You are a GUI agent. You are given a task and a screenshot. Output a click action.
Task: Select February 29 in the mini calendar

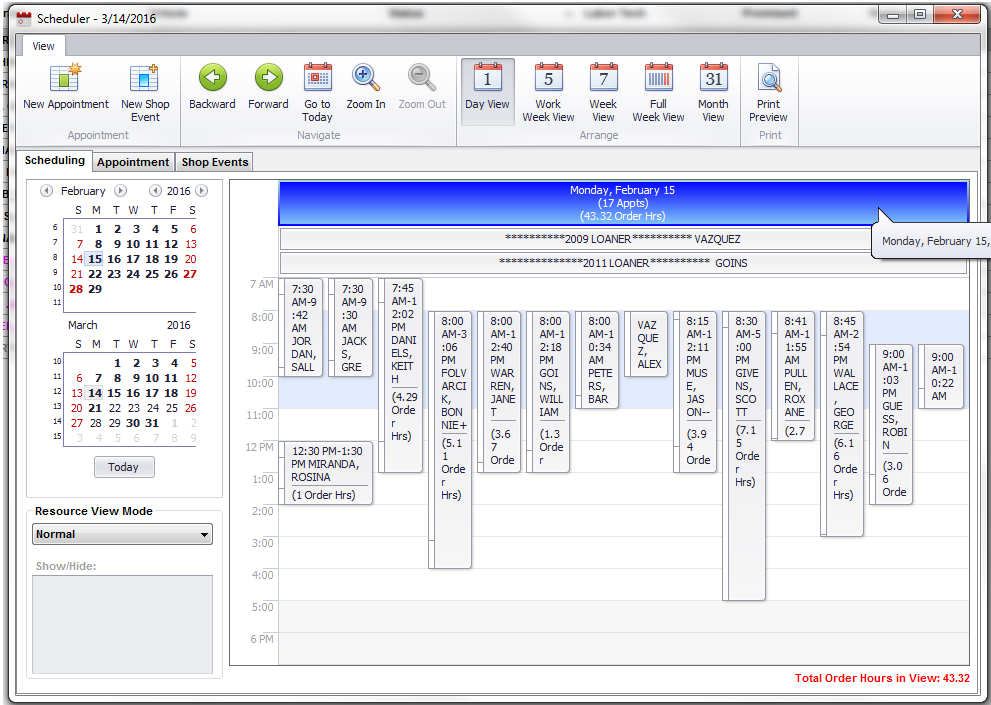[x=95, y=289]
